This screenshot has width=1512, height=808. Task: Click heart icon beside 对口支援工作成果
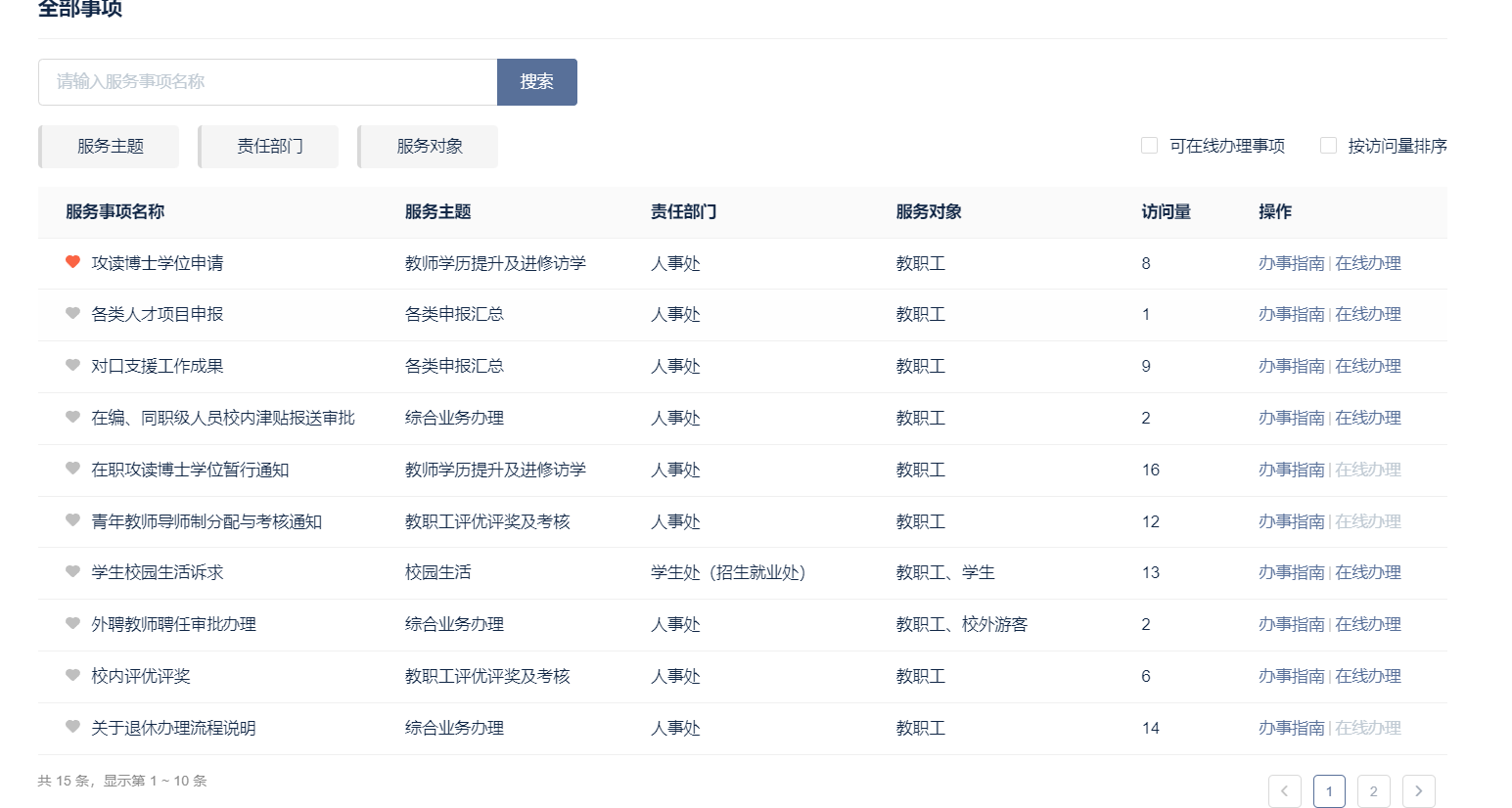point(72,366)
